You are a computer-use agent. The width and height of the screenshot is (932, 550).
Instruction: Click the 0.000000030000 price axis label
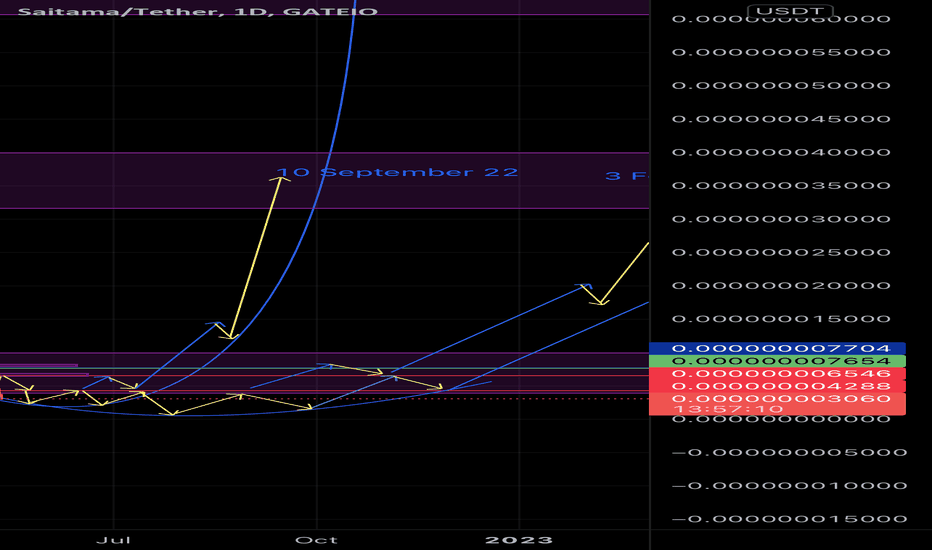tap(781, 219)
